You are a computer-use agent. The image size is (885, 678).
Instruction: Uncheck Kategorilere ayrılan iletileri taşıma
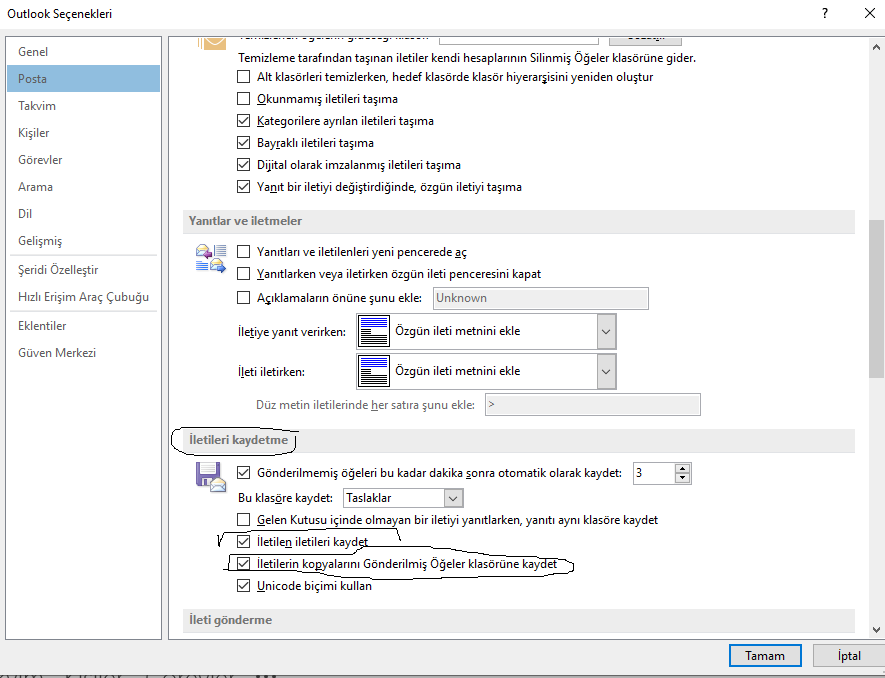click(x=243, y=121)
